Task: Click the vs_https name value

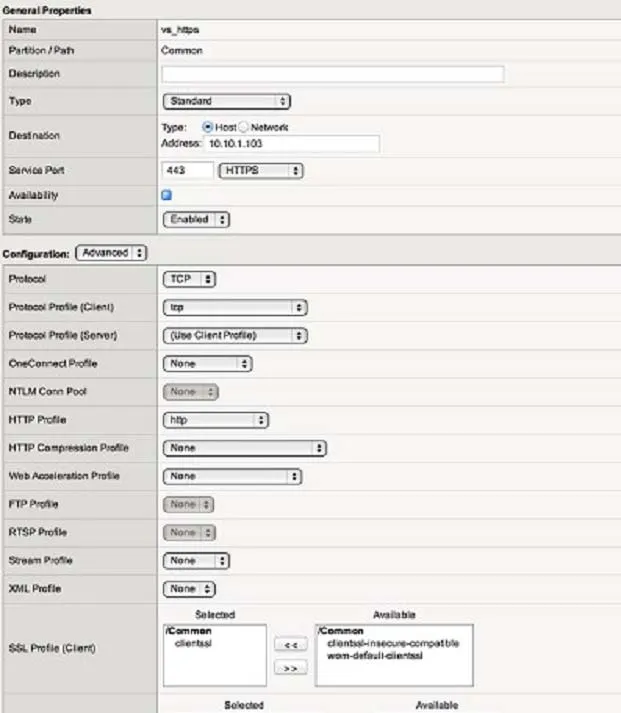Action: (x=180, y=30)
